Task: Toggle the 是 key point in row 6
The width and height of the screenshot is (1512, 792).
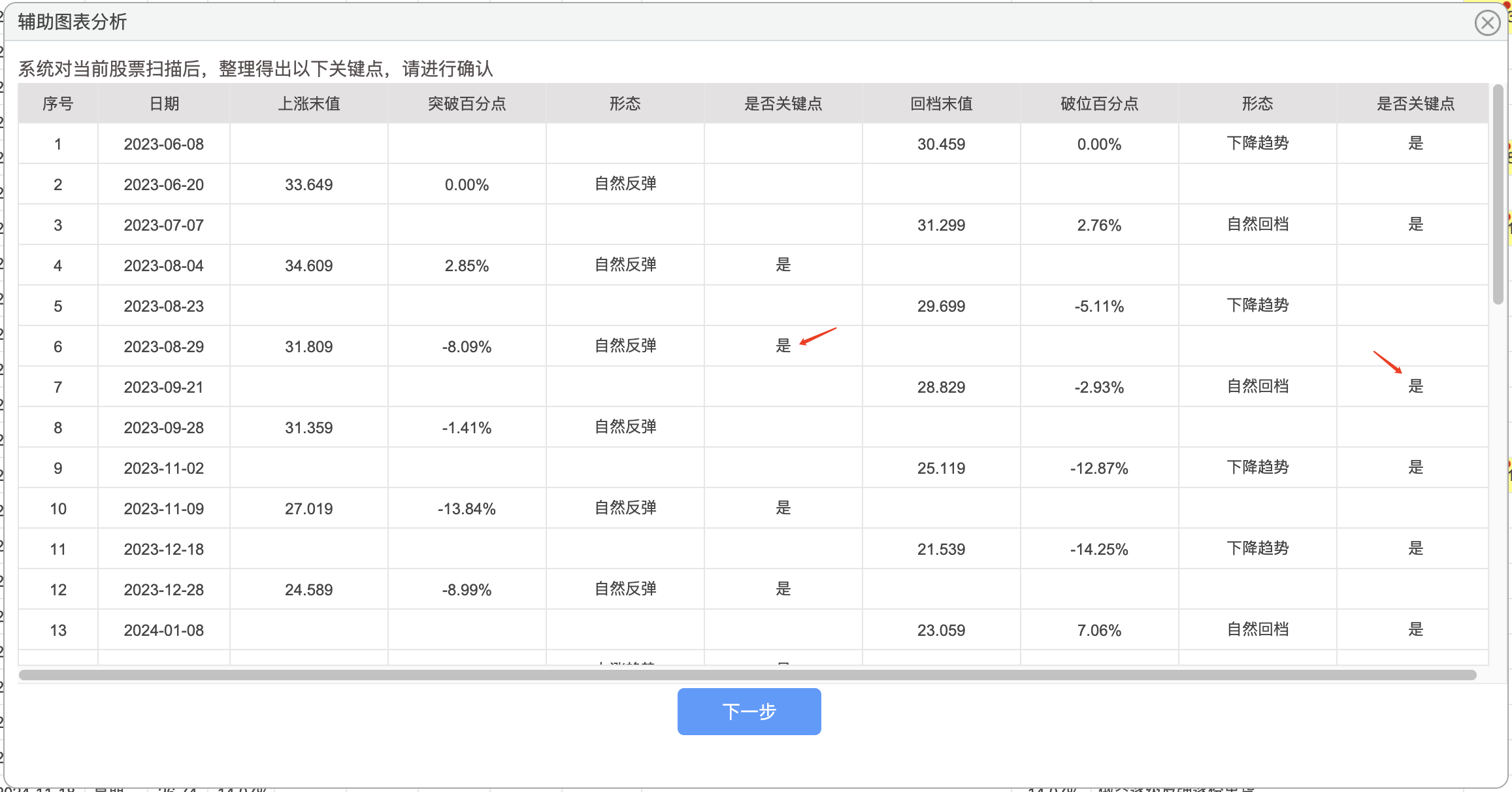Action: click(x=783, y=346)
